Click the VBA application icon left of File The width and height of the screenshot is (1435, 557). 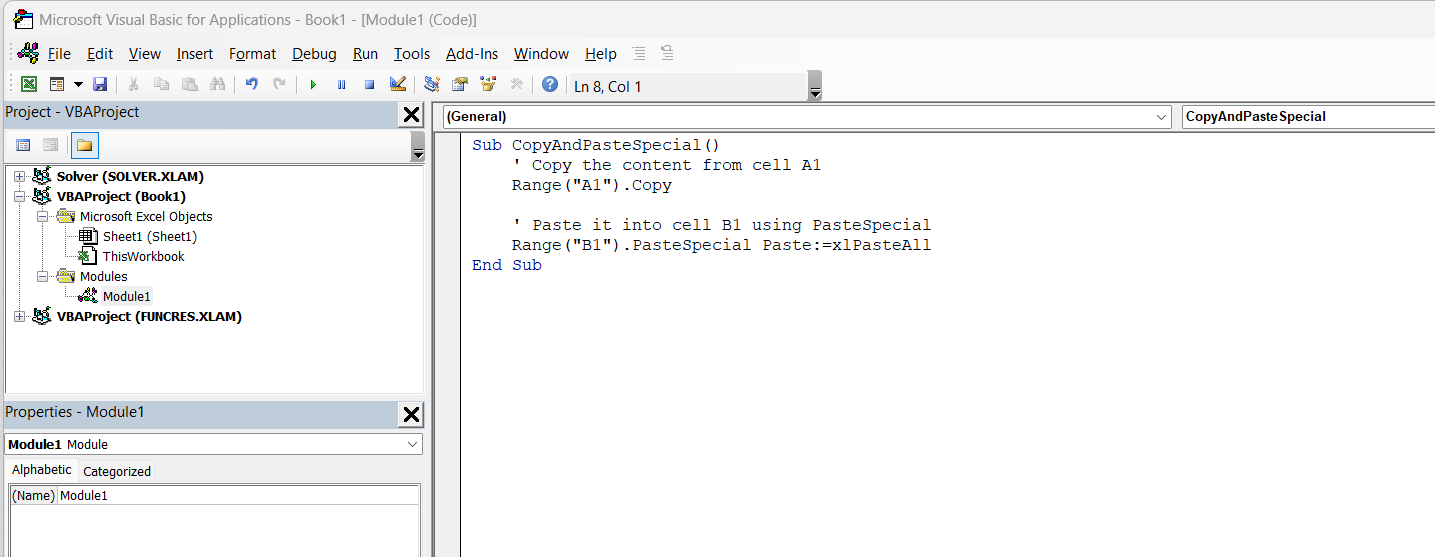[29, 53]
